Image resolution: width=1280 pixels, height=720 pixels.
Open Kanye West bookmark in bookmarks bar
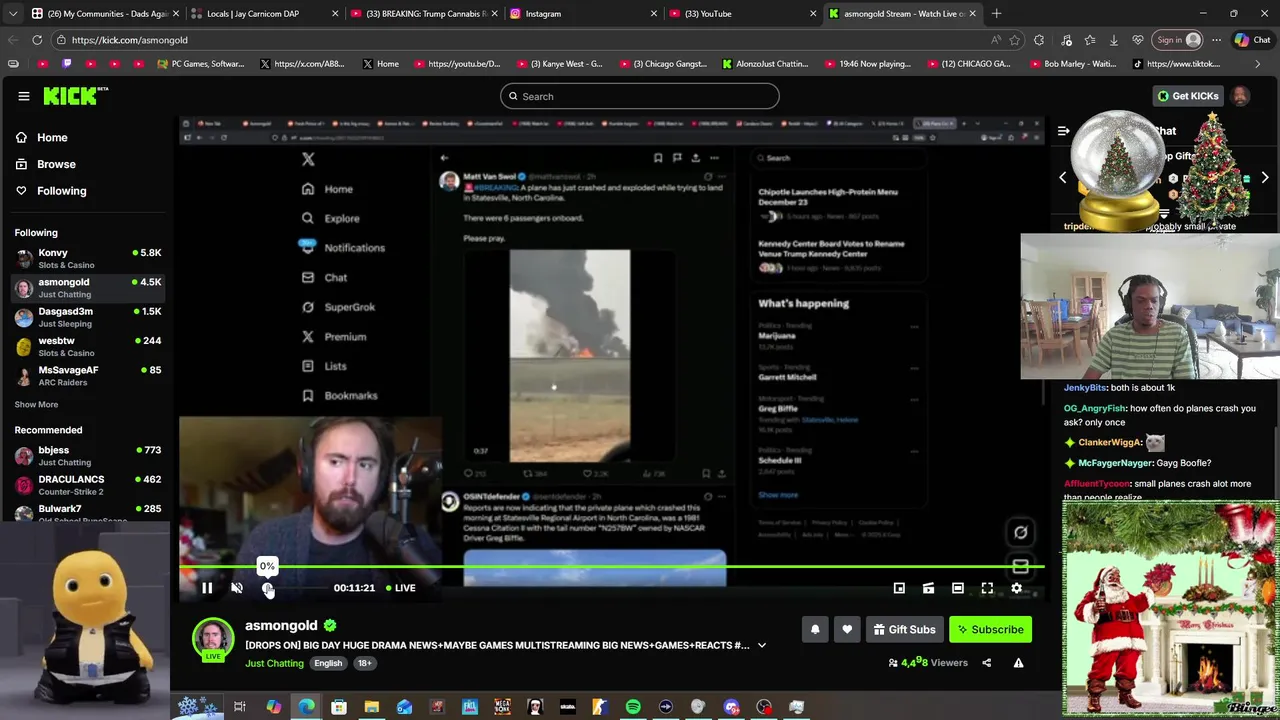click(559, 64)
